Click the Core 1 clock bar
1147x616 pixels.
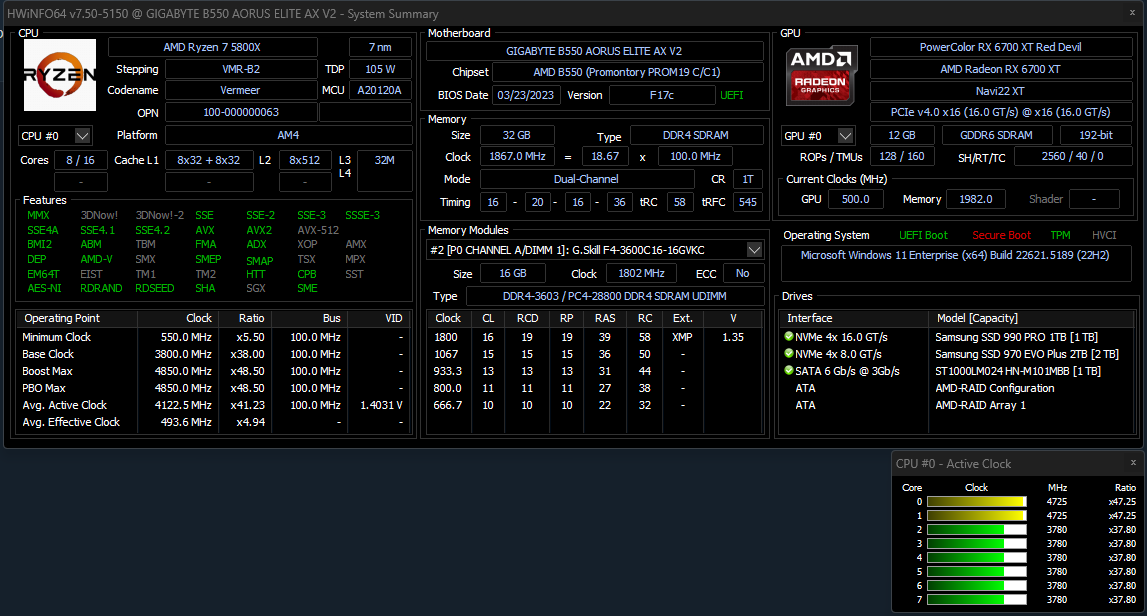click(x=977, y=516)
